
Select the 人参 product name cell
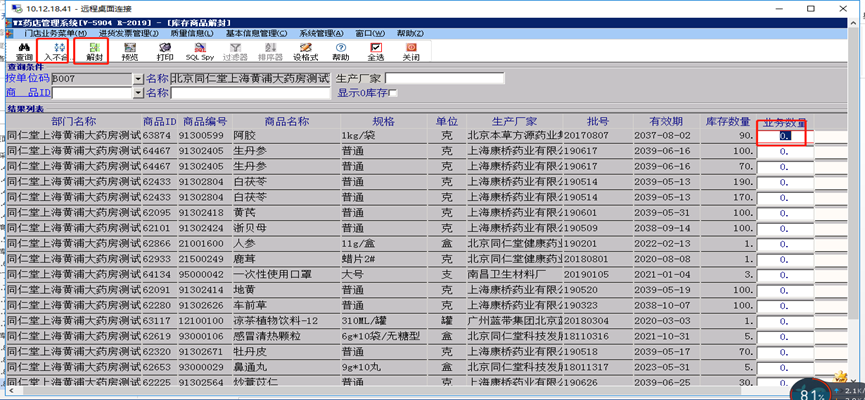[286, 243]
